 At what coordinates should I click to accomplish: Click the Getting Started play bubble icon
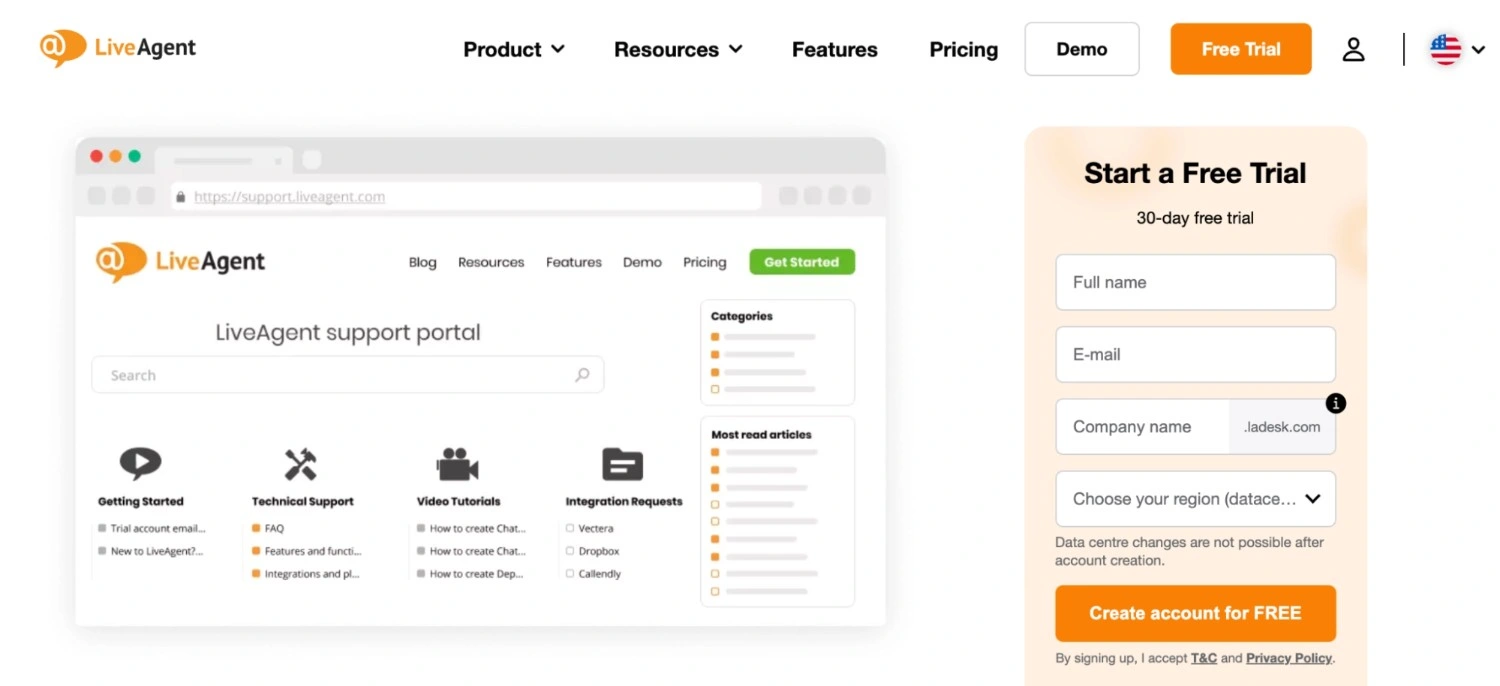tap(140, 464)
